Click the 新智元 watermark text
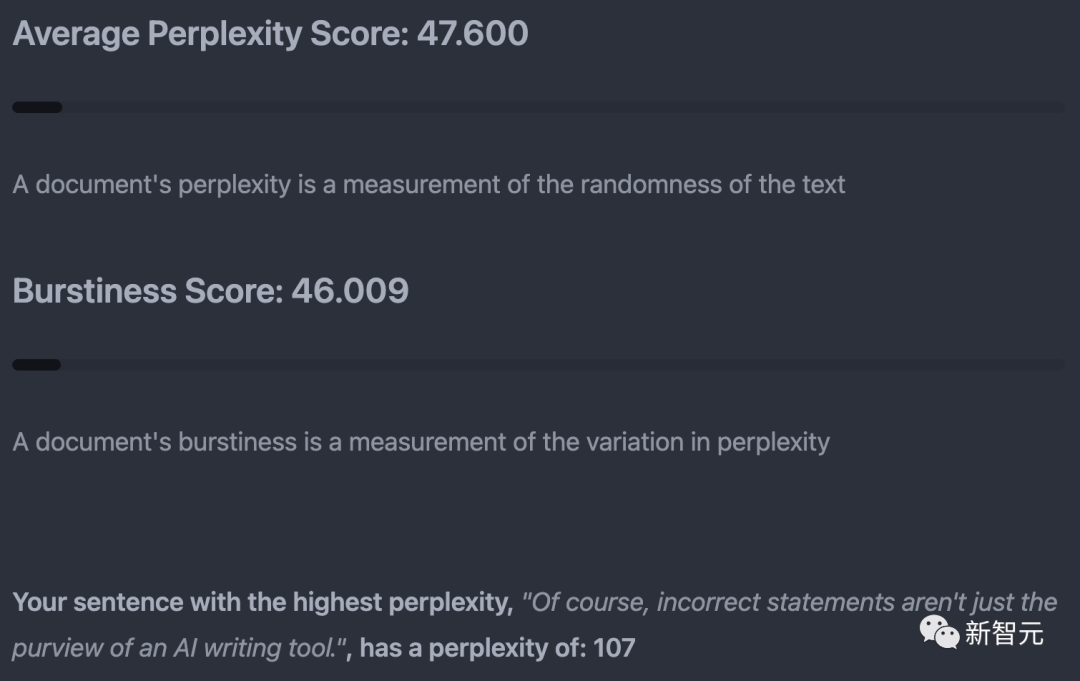The width and height of the screenshot is (1080, 681). [x=1004, y=633]
